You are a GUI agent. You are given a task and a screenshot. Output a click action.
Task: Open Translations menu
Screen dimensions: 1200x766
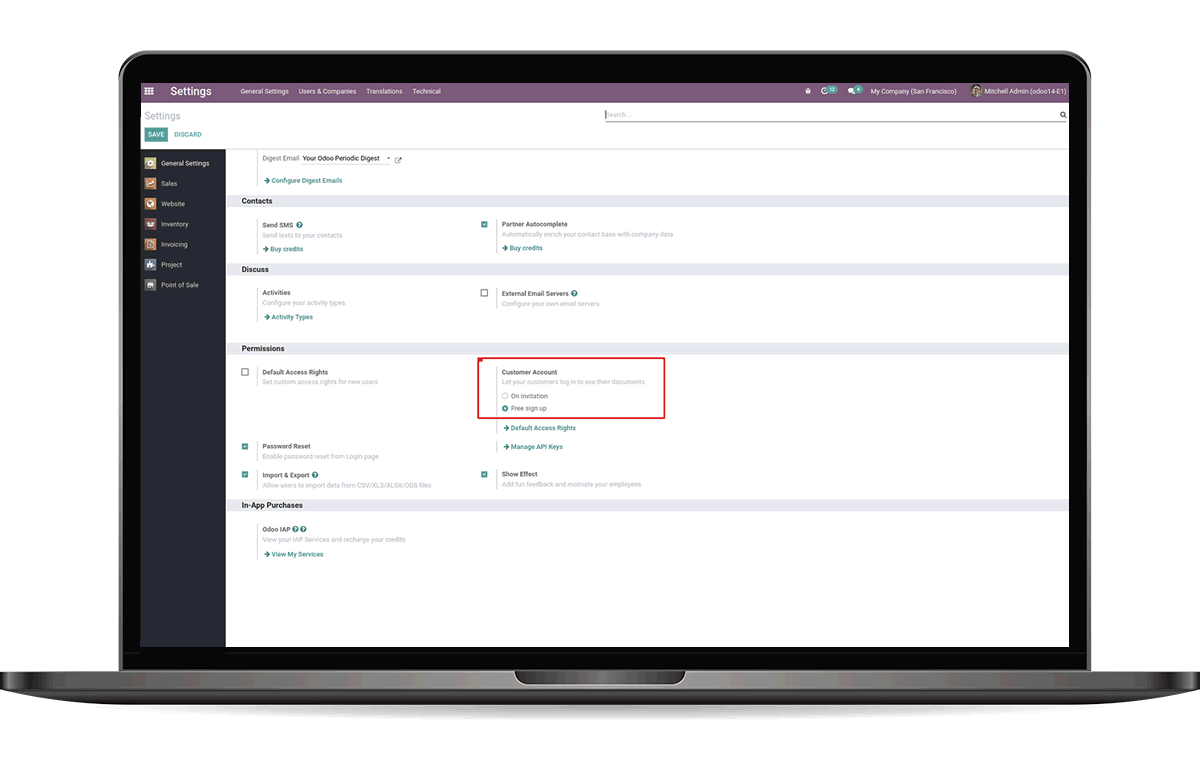pyautogui.click(x=384, y=91)
